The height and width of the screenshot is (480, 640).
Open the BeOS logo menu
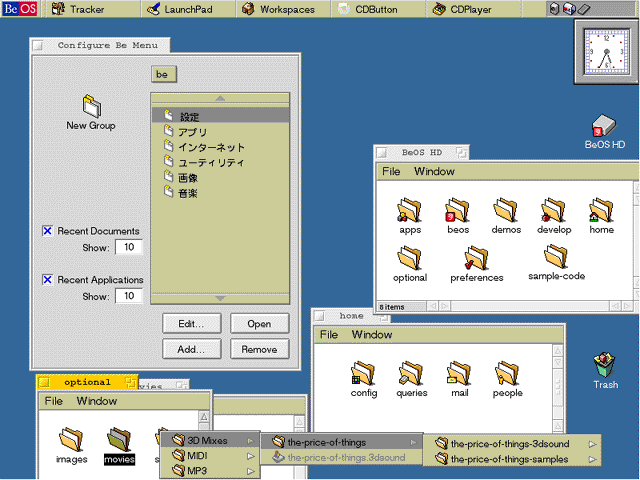pos(20,9)
